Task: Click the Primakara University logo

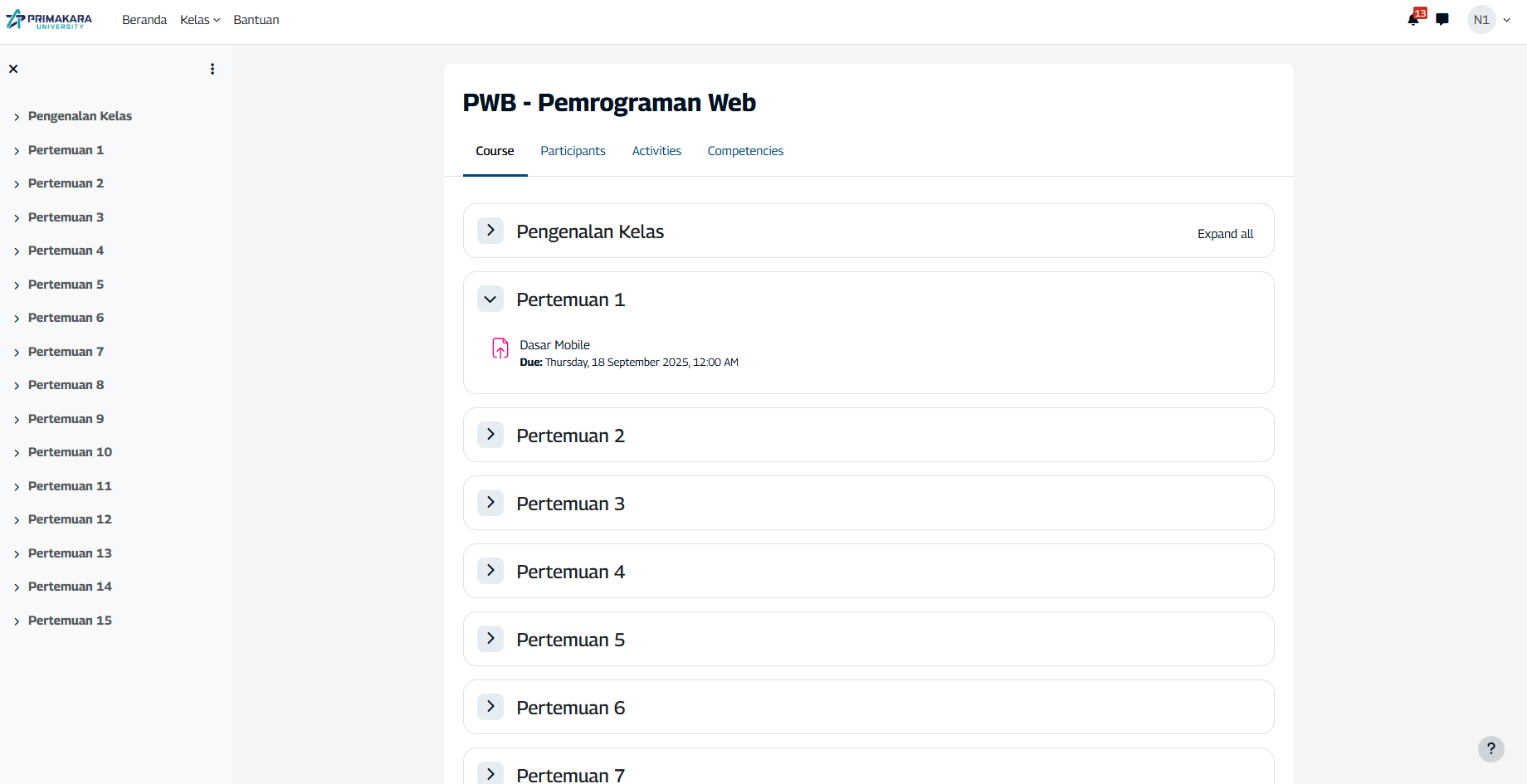Action: [x=50, y=20]
